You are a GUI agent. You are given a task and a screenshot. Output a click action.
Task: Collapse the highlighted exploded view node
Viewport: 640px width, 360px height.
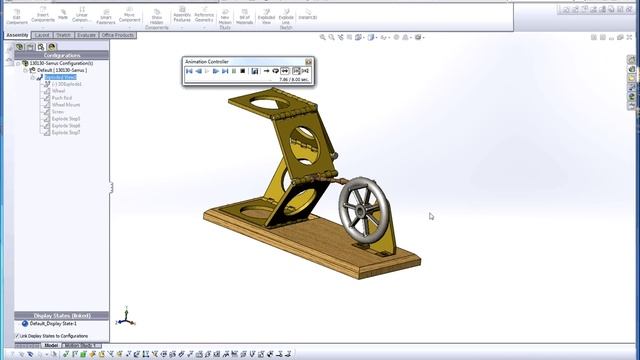click(33, 78)
